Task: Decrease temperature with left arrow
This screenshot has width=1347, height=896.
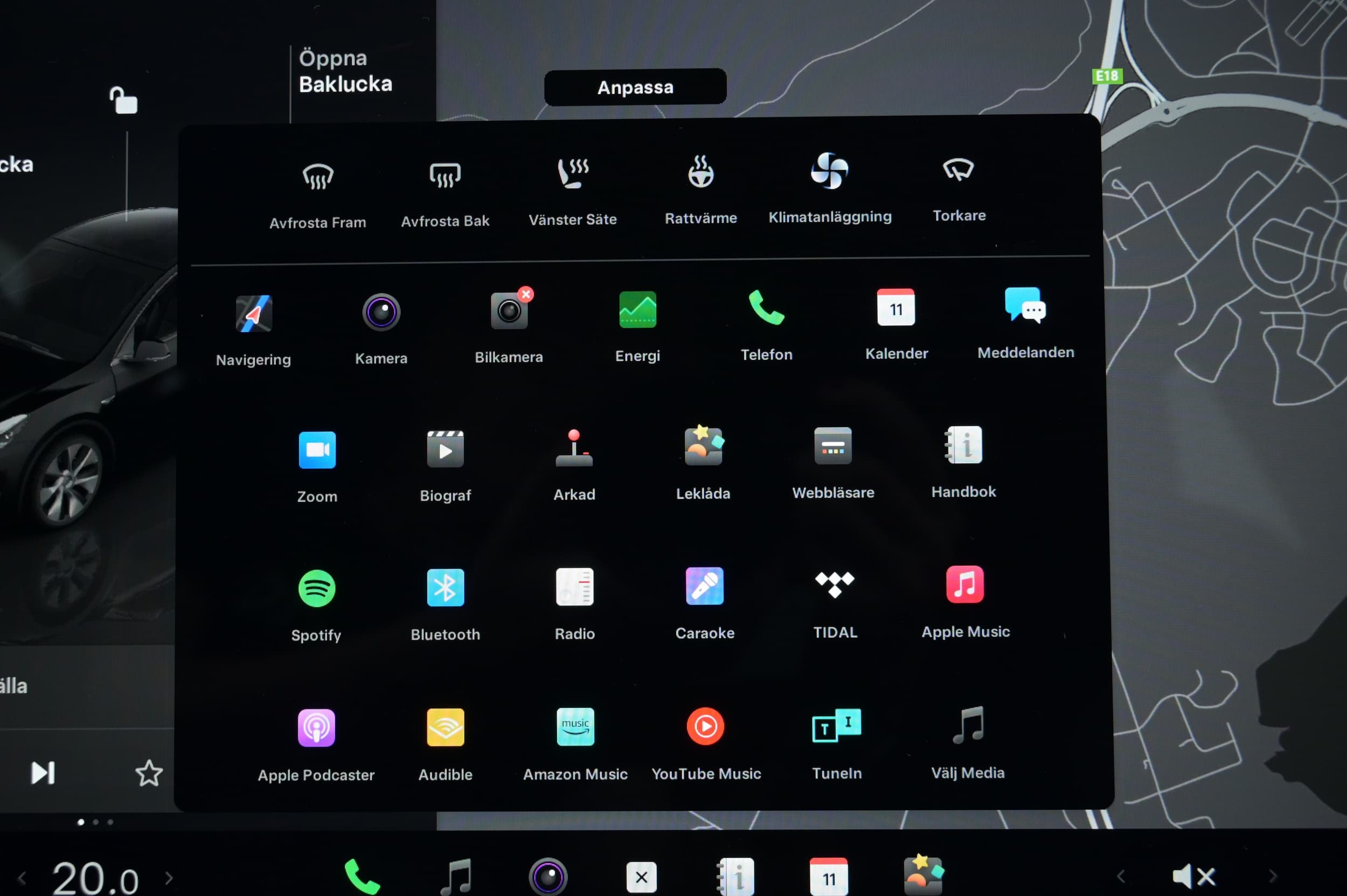Action: pyautogui.click(x=22, y=877)
